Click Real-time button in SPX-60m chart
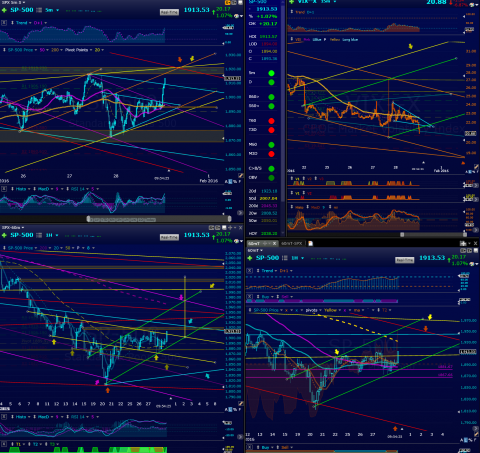 pos(169,237)
